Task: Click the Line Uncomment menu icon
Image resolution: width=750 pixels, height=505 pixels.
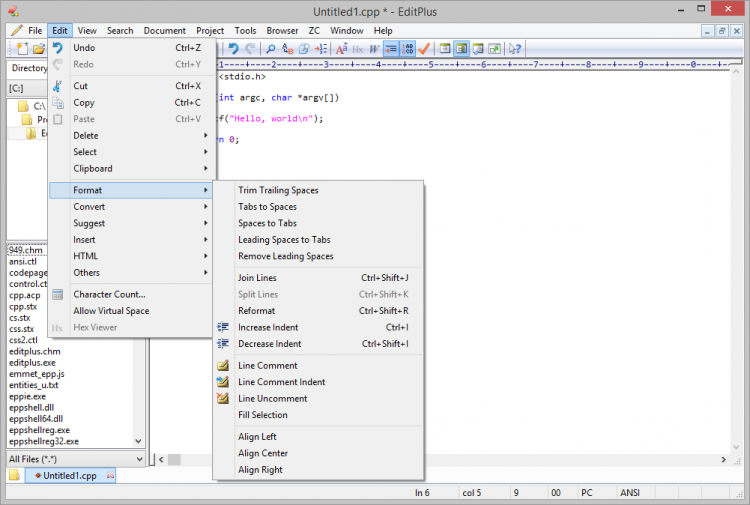Action: click(223, 398)
